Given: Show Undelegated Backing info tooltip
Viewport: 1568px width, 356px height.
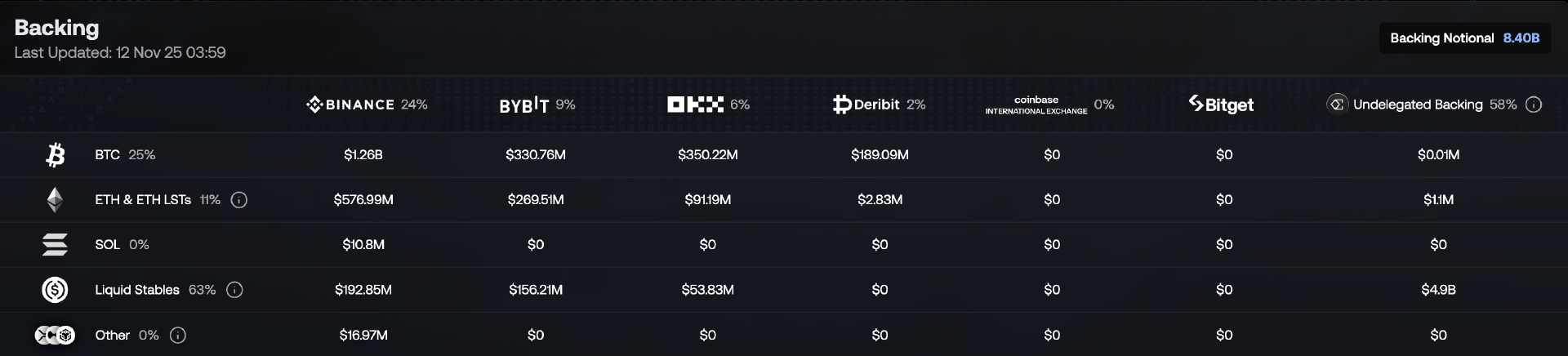Looking at the screenshot, I should pyautogui.click(x=1534, y=105).
